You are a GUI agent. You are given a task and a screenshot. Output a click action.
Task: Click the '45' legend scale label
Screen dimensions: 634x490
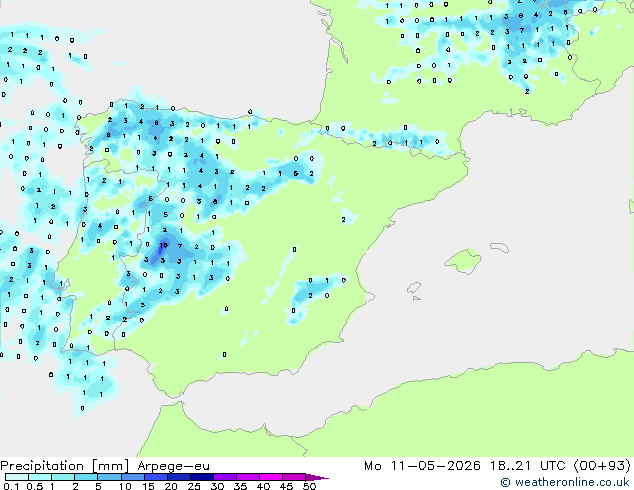(287, 486)
